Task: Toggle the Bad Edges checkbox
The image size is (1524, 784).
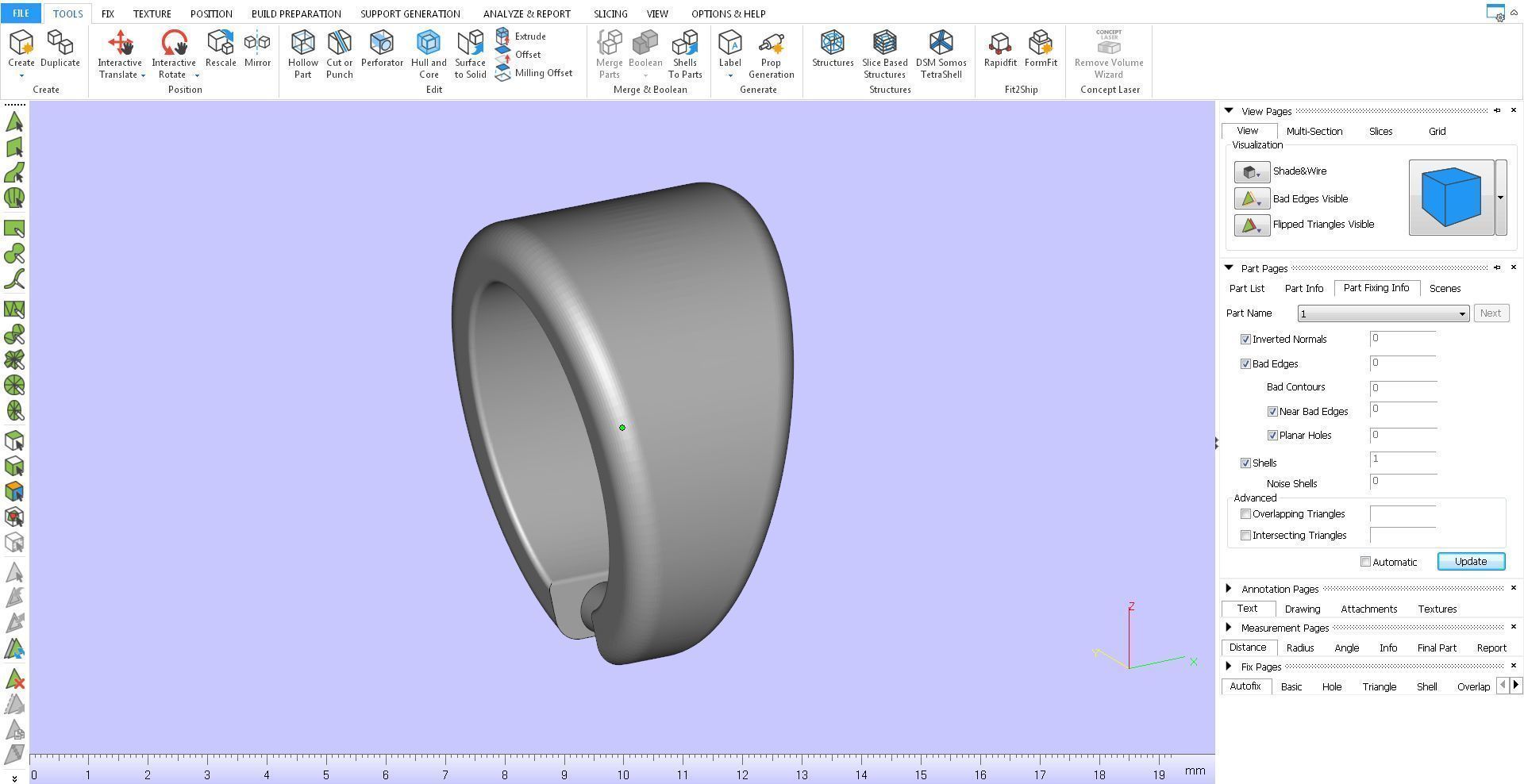Action: pos(1245,364)
